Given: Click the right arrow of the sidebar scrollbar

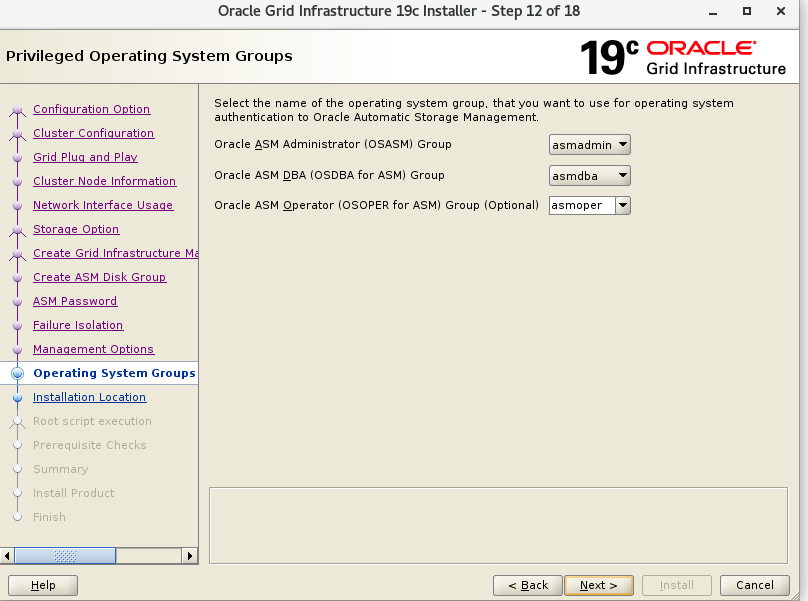Looking at the screenshot, I should click(x=190, y=556).
